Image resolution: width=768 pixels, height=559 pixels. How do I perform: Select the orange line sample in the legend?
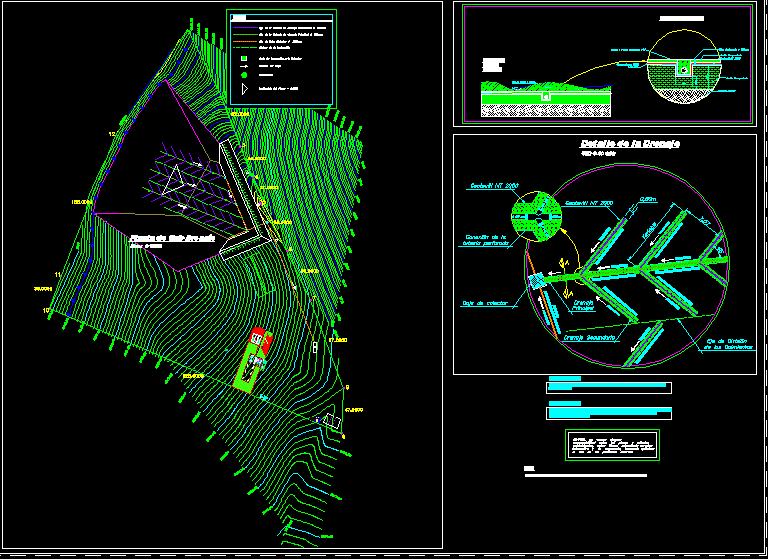(245, 42)
